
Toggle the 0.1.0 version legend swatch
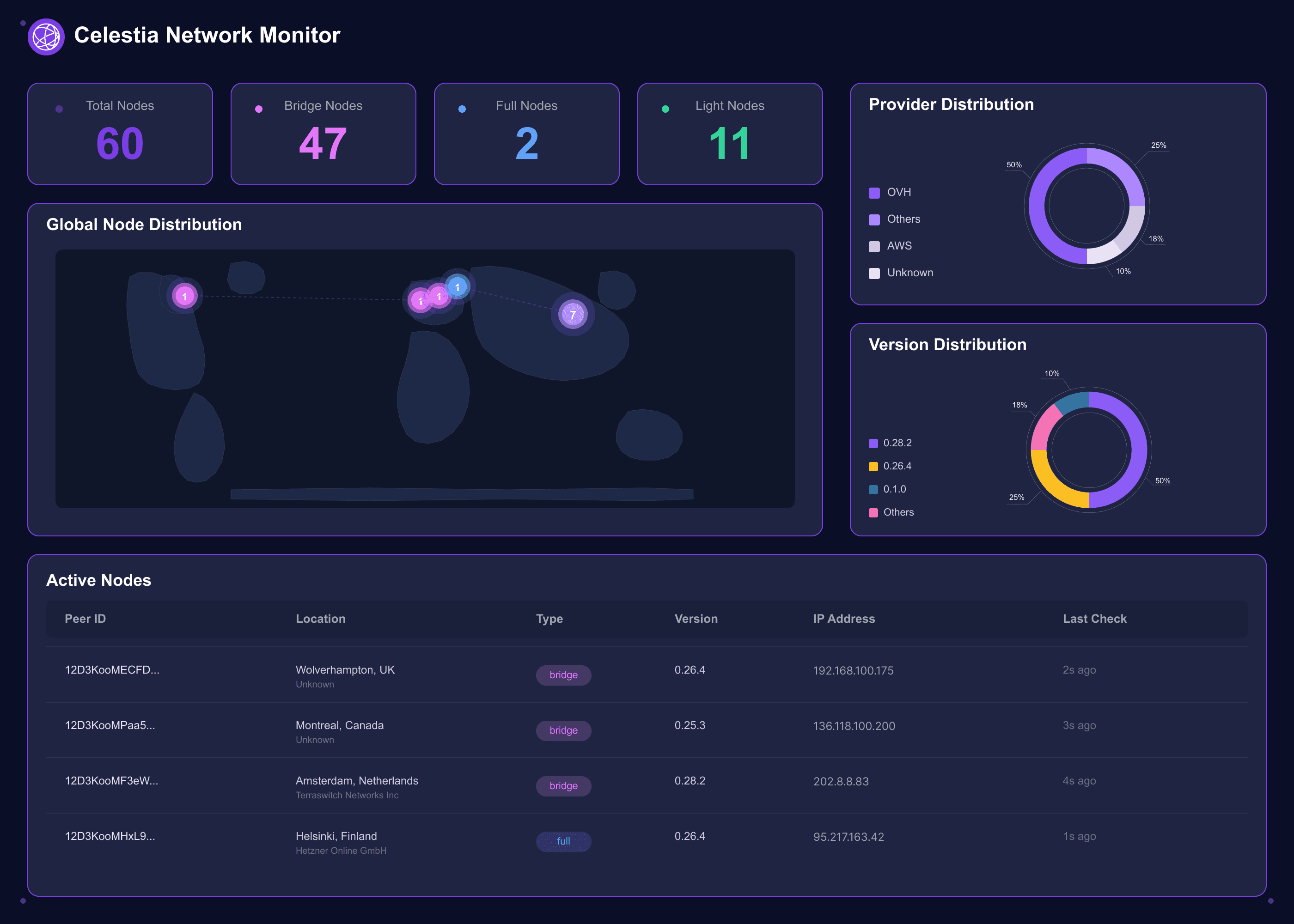click(x=873, y=489)
